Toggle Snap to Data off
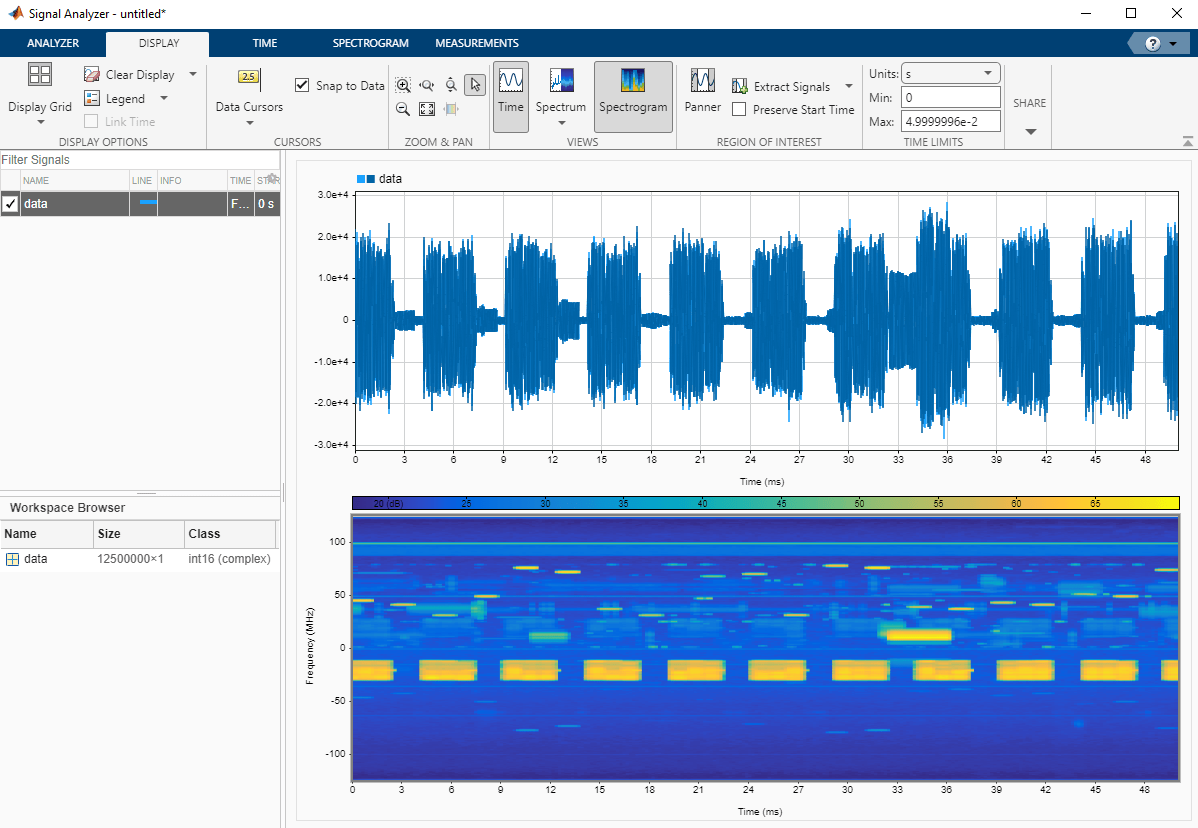This screenshot has width=1198, height=828. pyautogui.click(x=302, y=85)
